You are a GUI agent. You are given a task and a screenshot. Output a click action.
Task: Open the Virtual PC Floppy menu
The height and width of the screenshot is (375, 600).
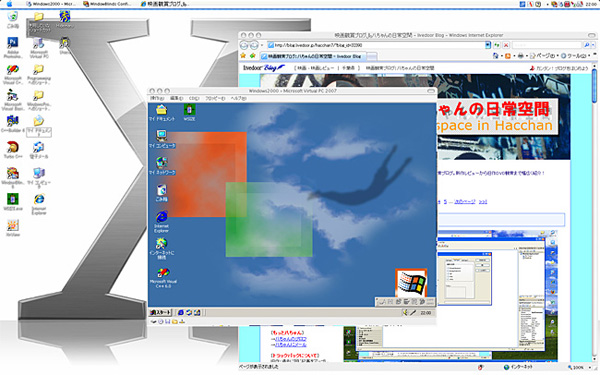click(215, 98)
